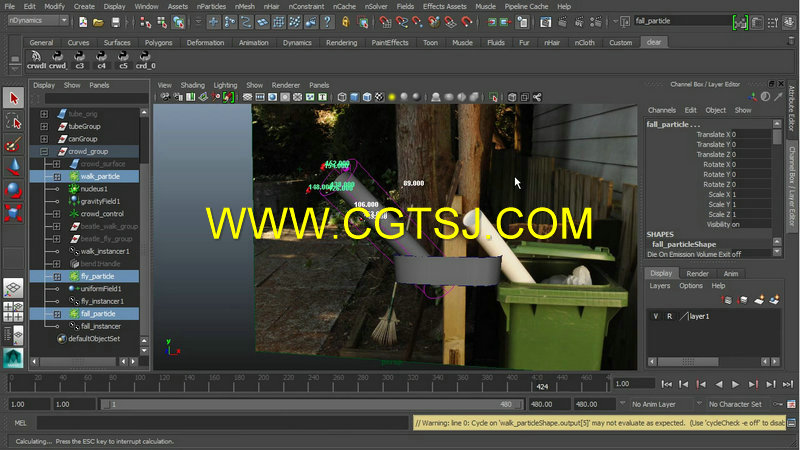Click the save scene icon
Image resolution: width=800 pixels, height=450 pixels.
[116, 22]
